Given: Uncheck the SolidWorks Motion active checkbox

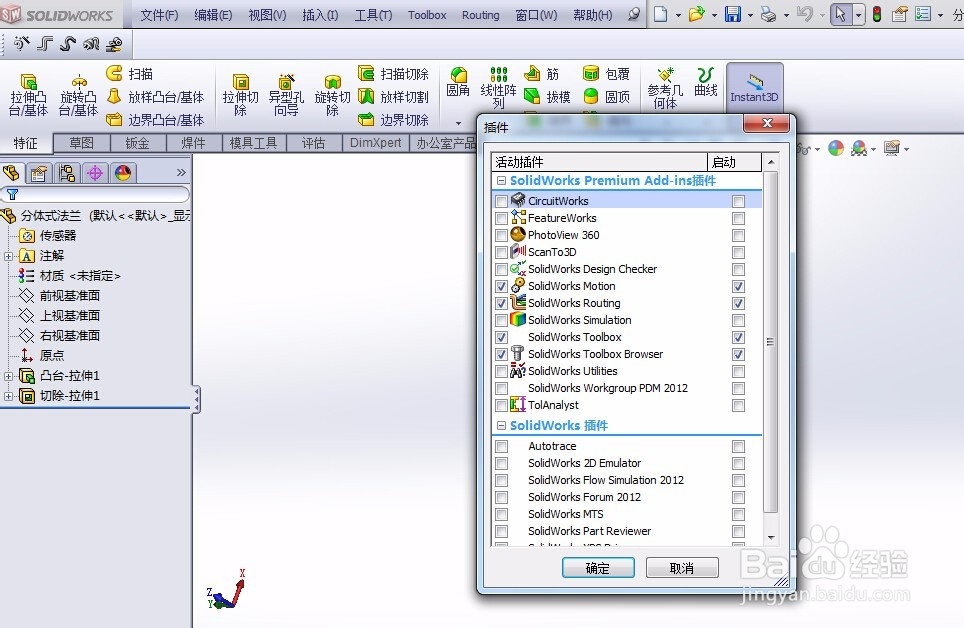Looking at the screenshot, I should [x=502, y=287].
